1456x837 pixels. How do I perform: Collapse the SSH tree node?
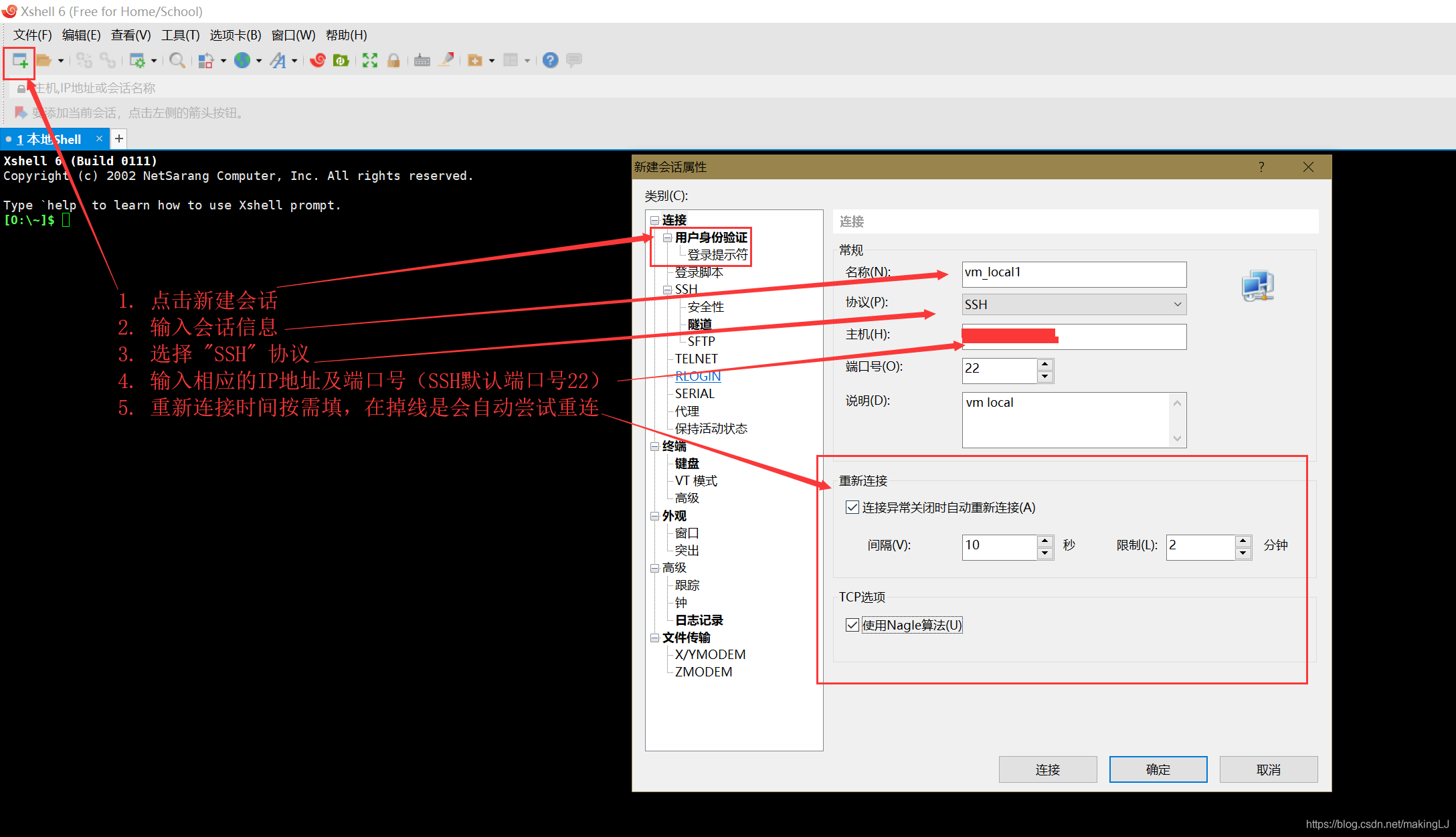coord(667,290)
